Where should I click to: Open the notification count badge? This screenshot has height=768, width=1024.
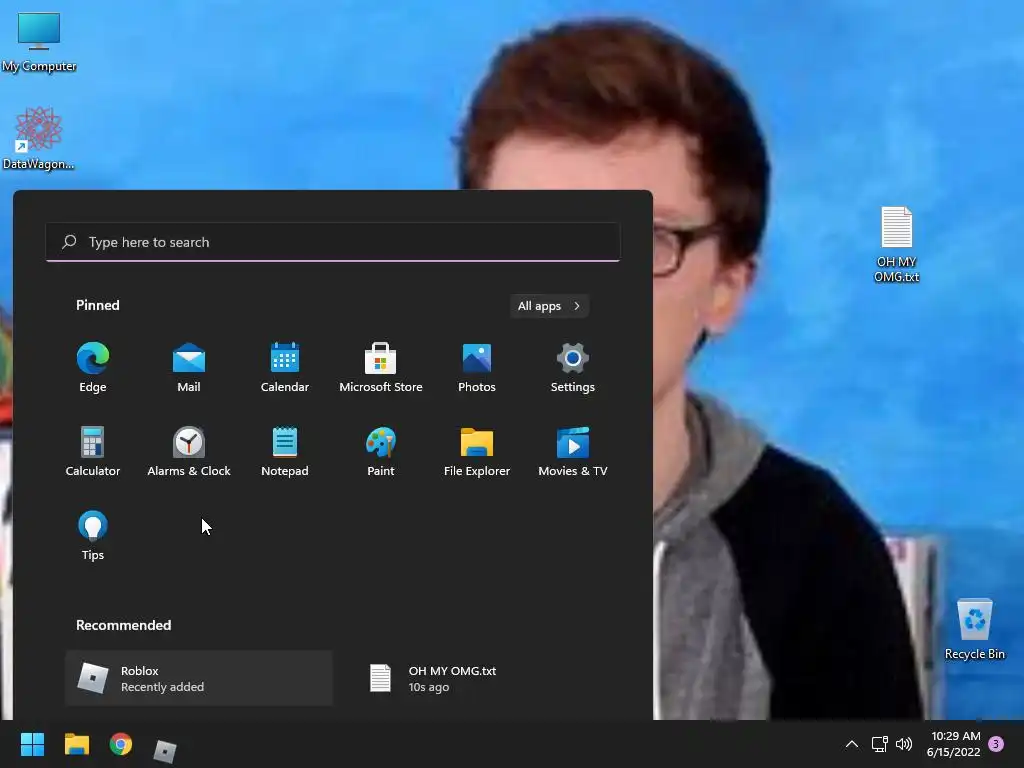(x=996, y=744)
